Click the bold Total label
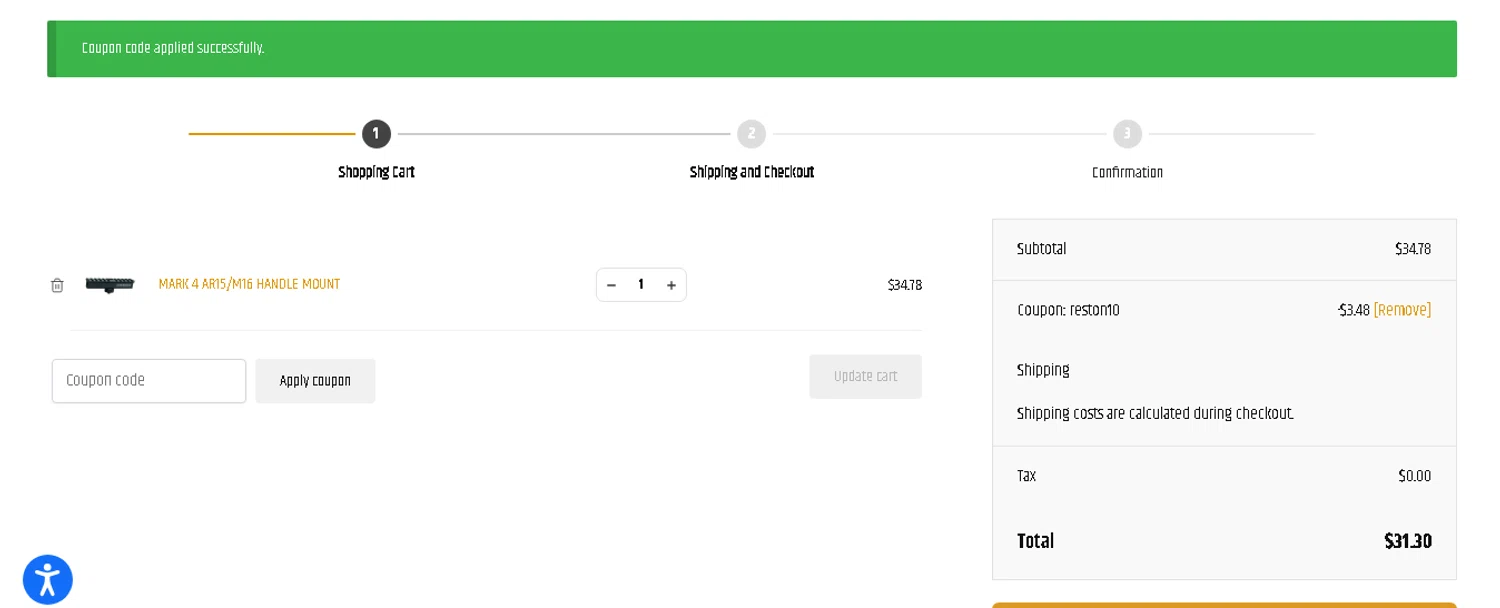The image size is (1500, 608). pyautogui.click(x=1035, y=541)
